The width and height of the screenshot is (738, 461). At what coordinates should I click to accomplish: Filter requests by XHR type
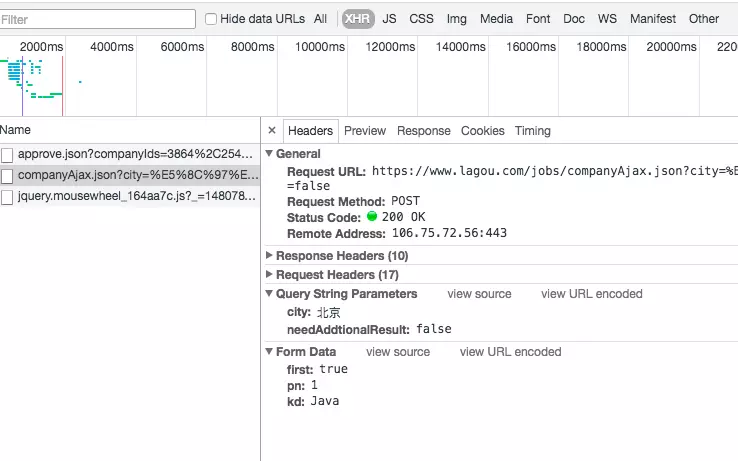[x=355, y=19]
